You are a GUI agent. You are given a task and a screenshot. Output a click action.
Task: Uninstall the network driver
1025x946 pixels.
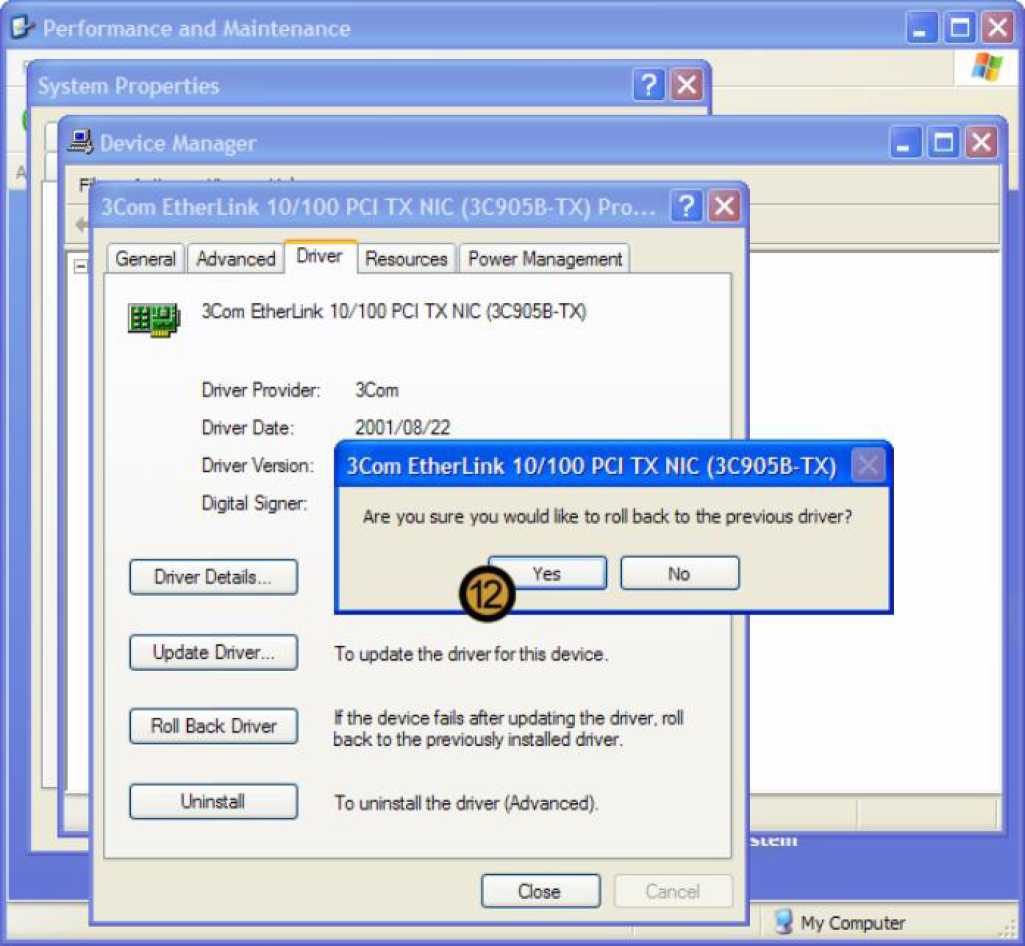(x=213, y=801)
